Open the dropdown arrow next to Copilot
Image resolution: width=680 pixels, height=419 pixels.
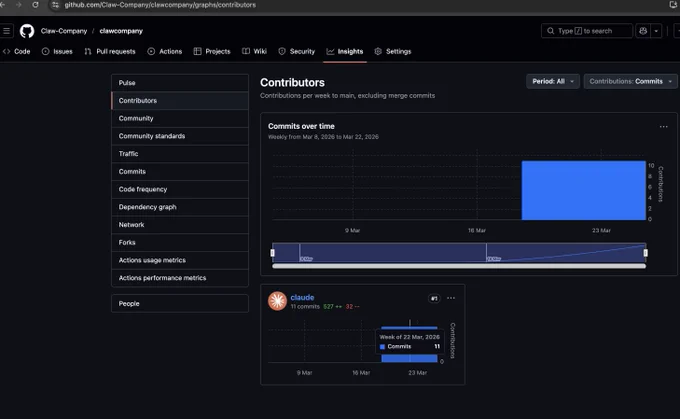(x=656, y=31)
